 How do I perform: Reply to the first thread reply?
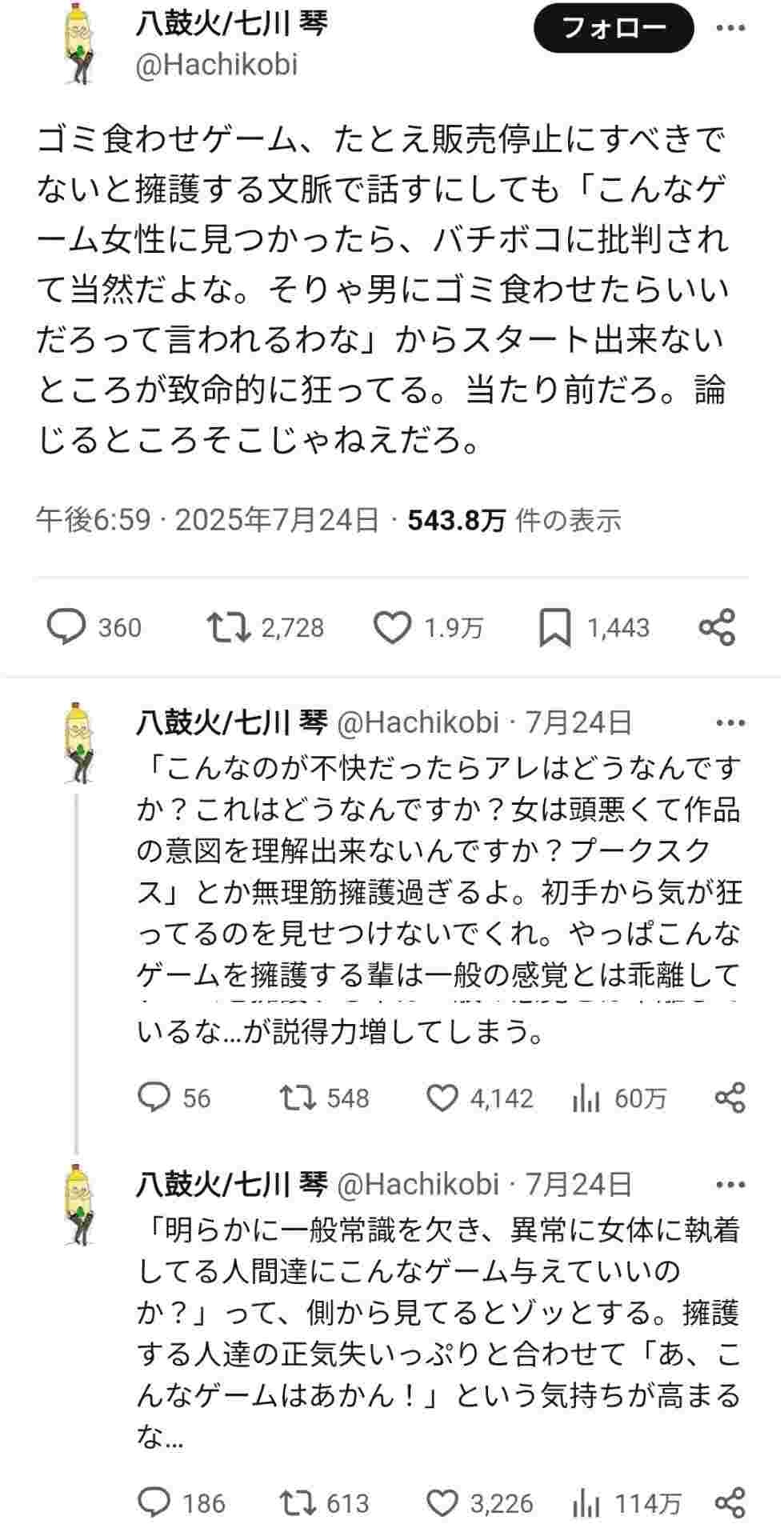point(153,1098)
